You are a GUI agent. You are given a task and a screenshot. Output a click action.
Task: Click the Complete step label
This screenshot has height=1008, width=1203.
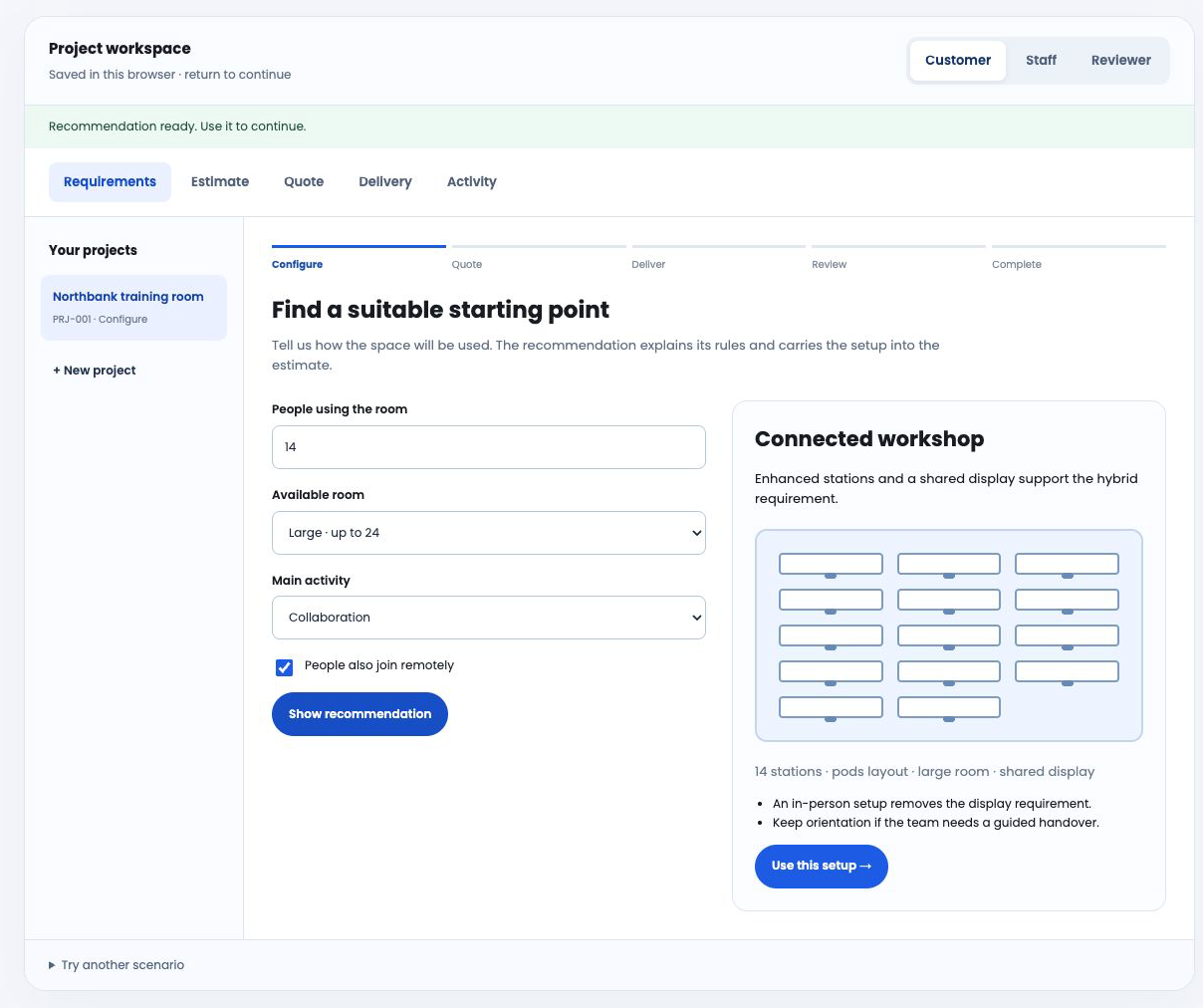pos(1017,264)
